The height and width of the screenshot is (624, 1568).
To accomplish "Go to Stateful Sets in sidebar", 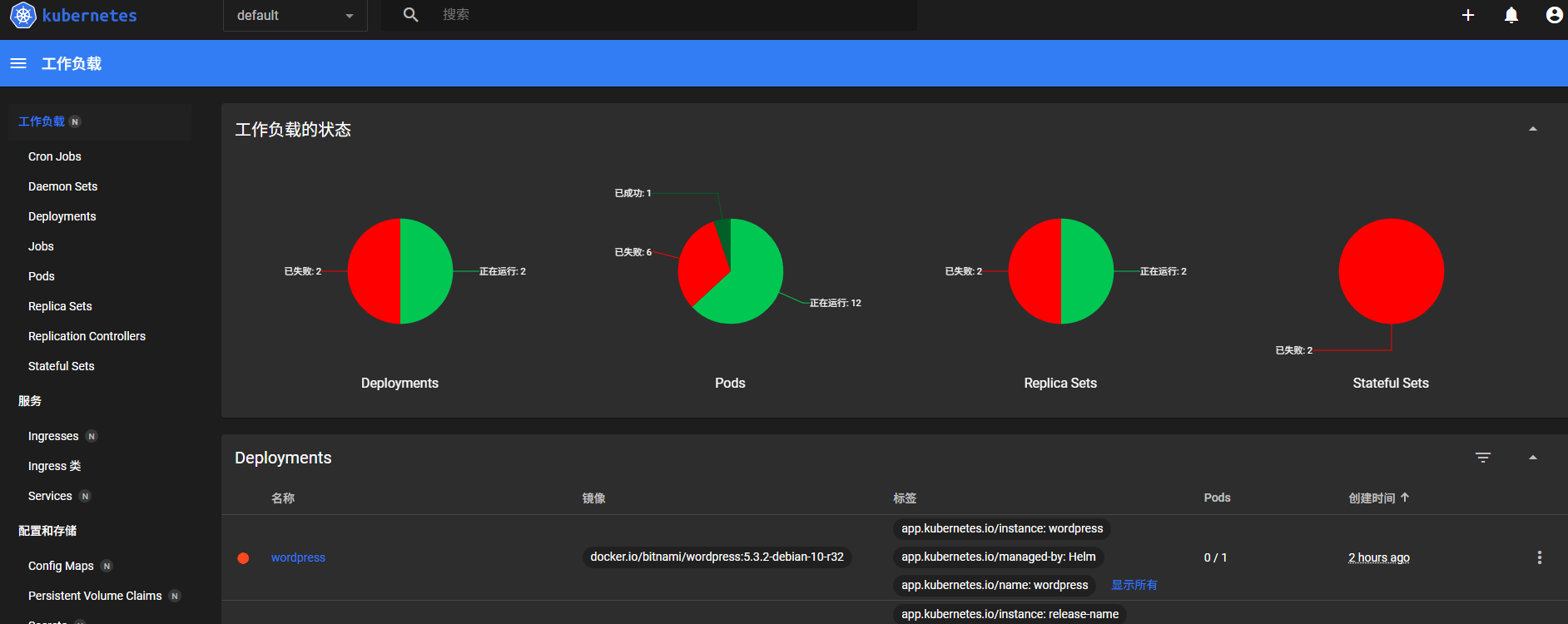I will tap(62, 366).
